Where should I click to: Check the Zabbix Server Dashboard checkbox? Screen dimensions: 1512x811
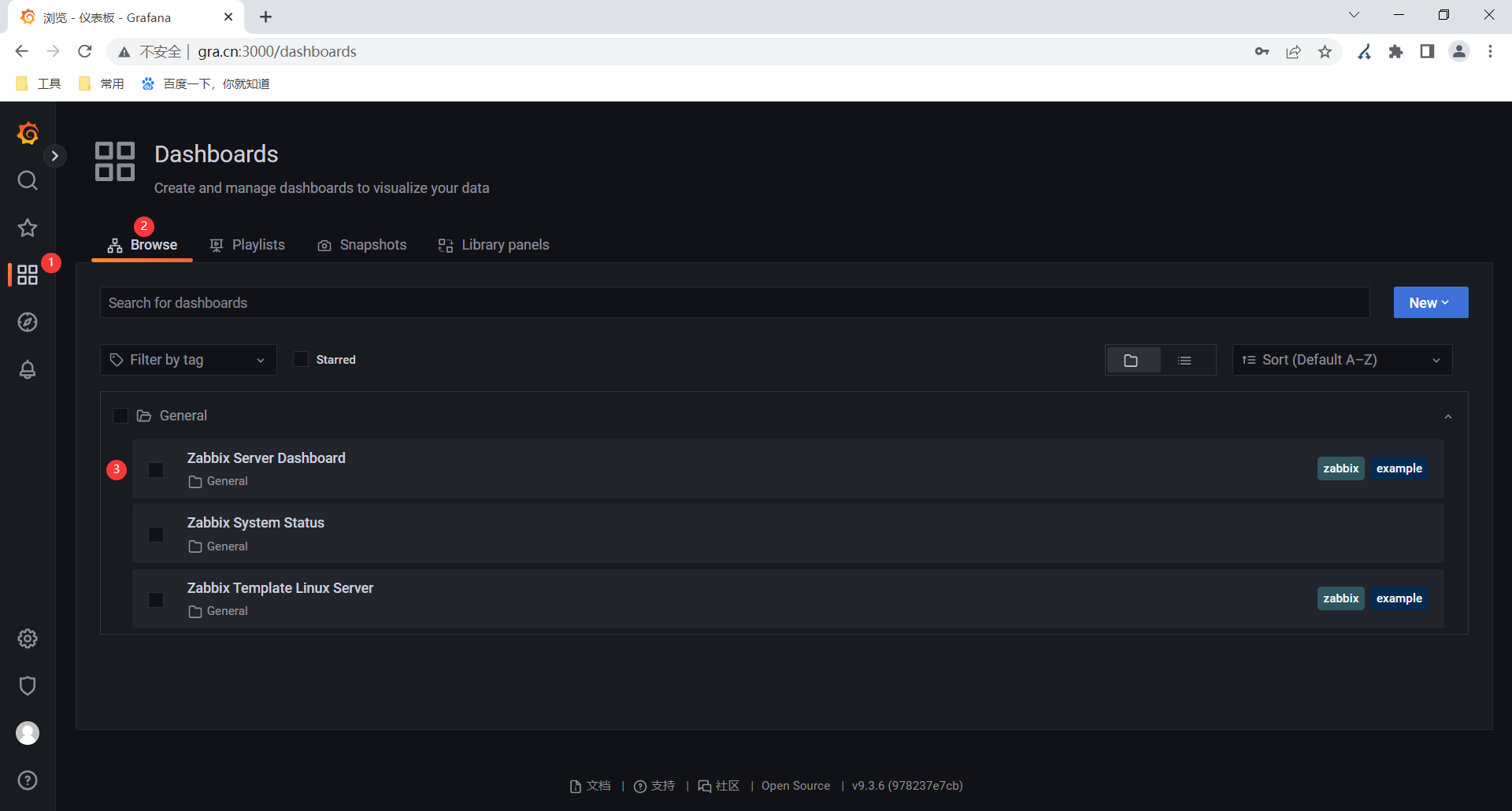tap(156, 470)
